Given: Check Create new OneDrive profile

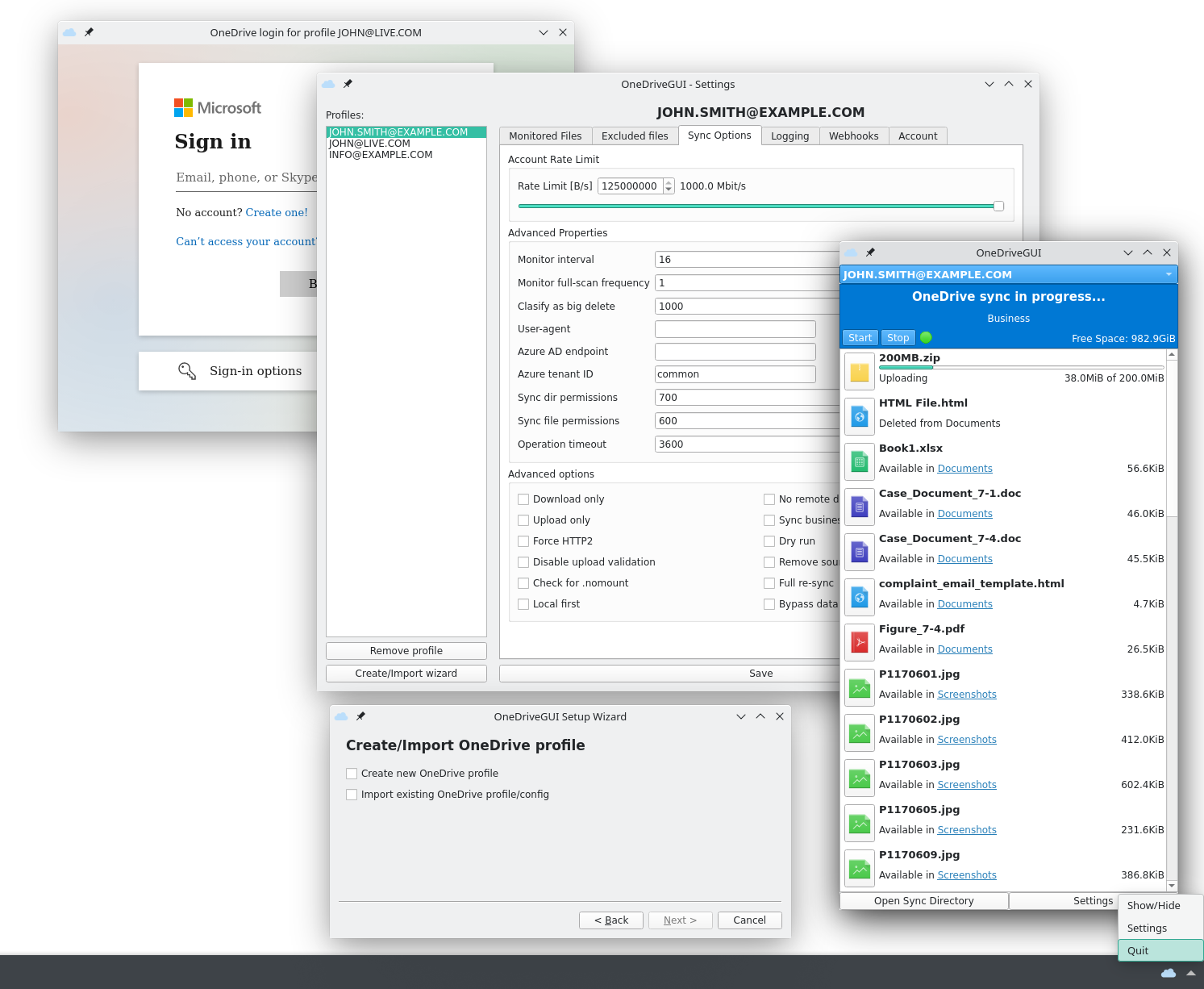Looking at the screenshot, I should [352, 774].
